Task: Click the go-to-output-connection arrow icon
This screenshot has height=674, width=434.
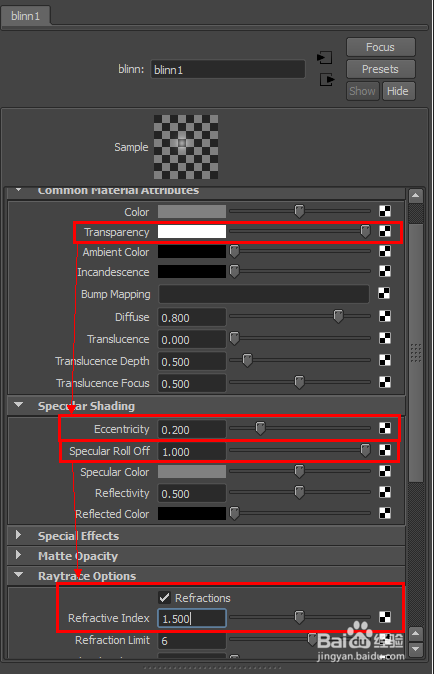Action: pos(327,80)
